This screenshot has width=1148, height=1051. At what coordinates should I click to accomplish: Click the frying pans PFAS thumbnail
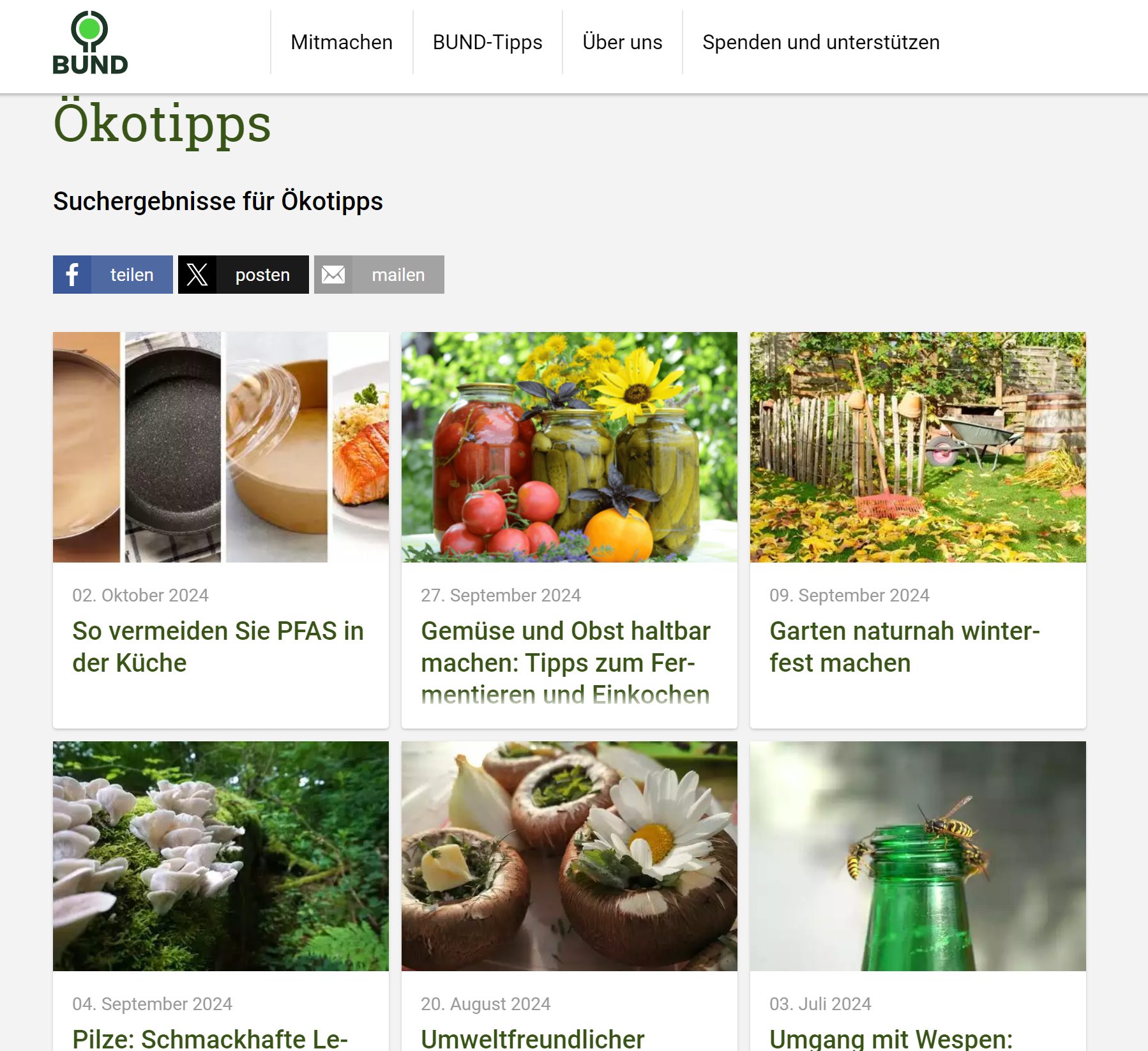221,447
